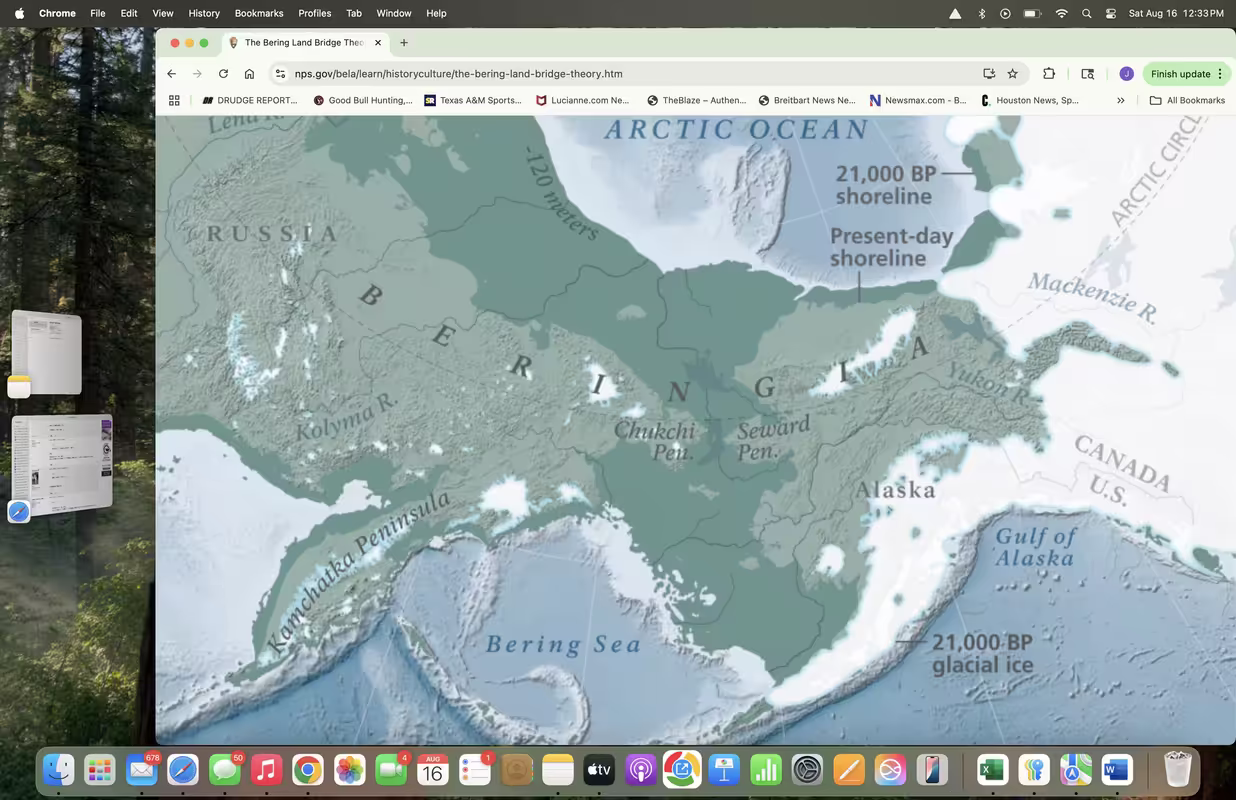
Task: Open Numbers from the Dock
Action: click(765, 770)
